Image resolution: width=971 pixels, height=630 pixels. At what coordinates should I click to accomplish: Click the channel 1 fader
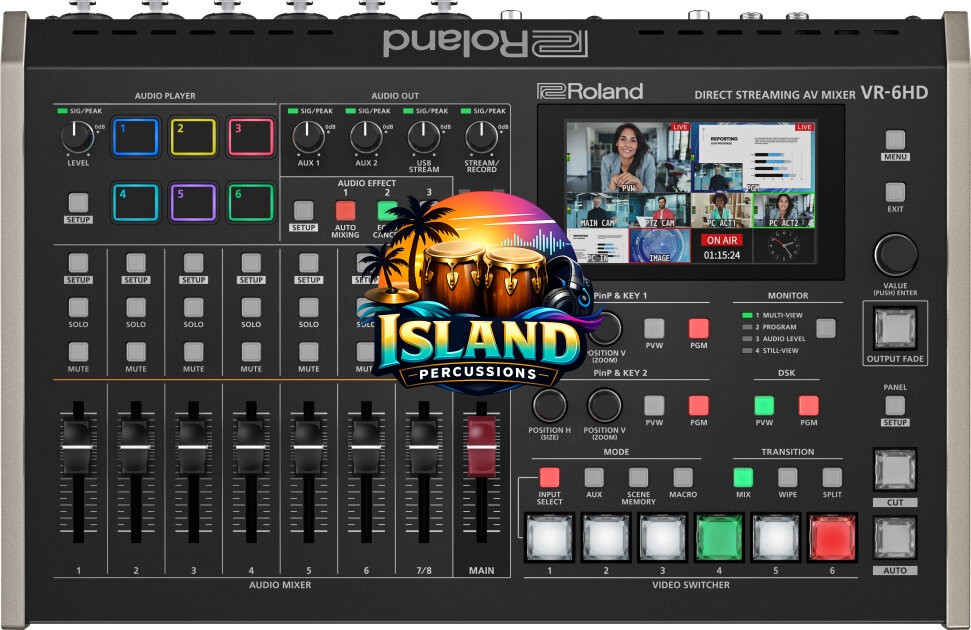77,447
